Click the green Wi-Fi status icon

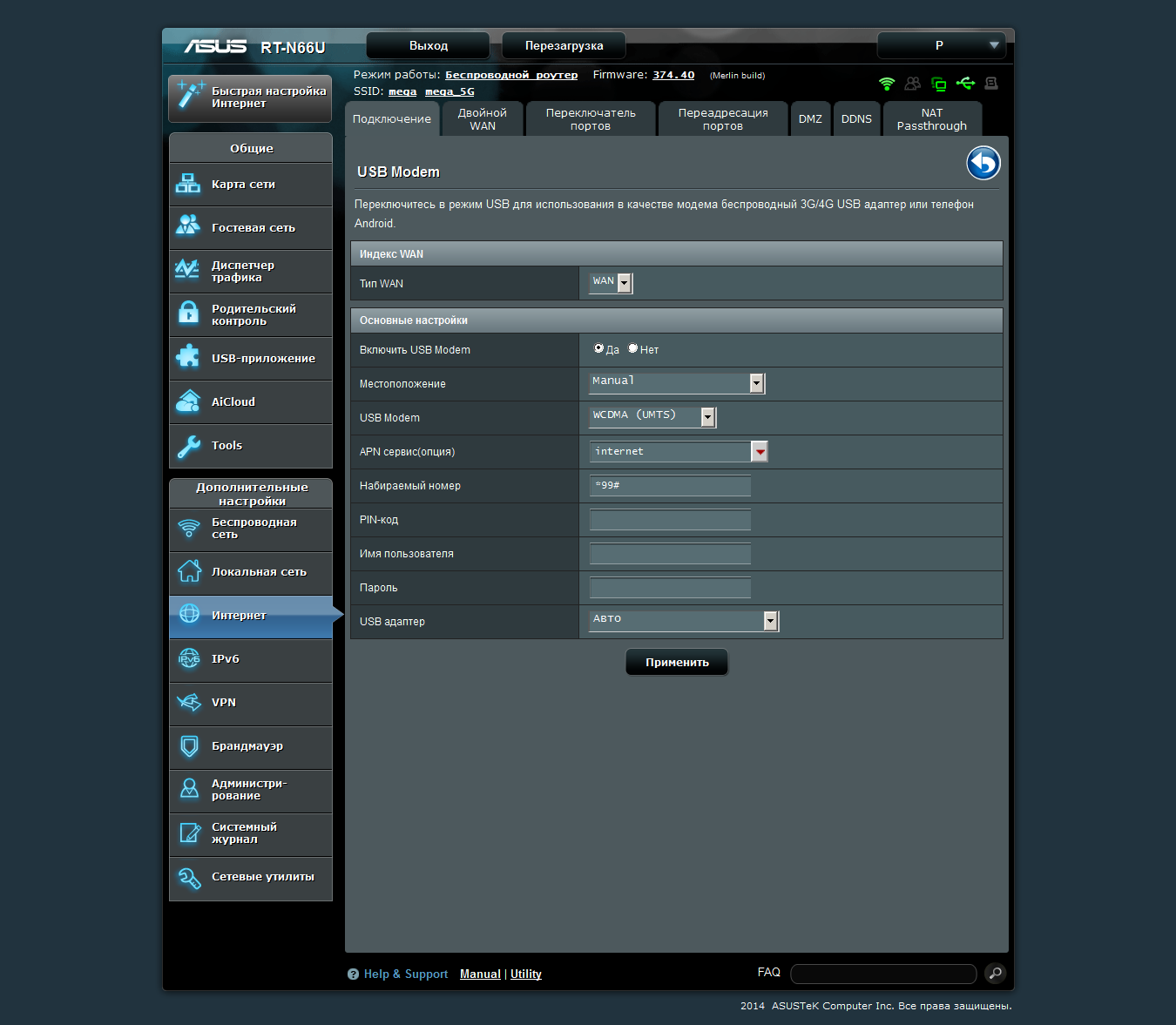pyautogui.click(x=887, y=84)
